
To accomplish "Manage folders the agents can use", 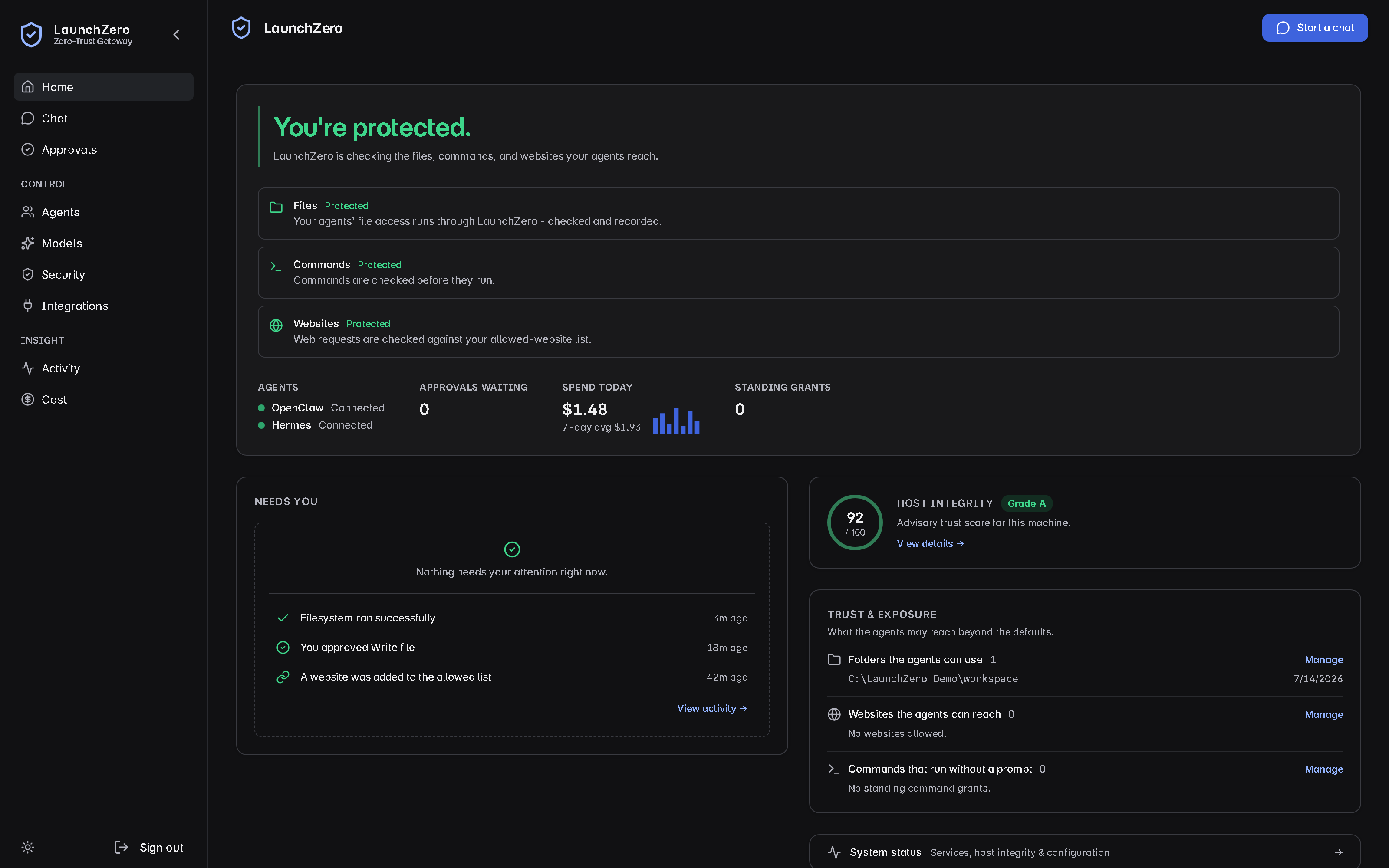I will pyautogui.click(x=1323, y=660).
